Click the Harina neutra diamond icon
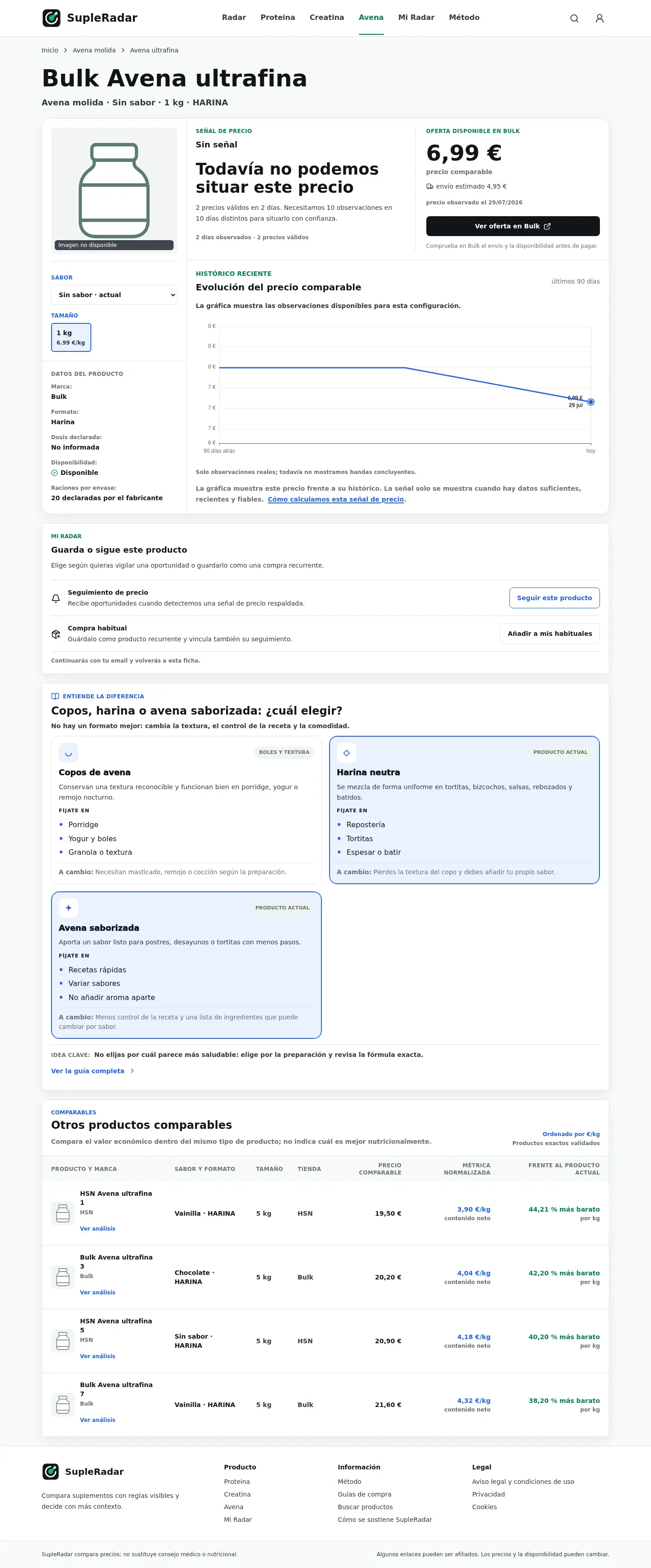 [346, 753]
